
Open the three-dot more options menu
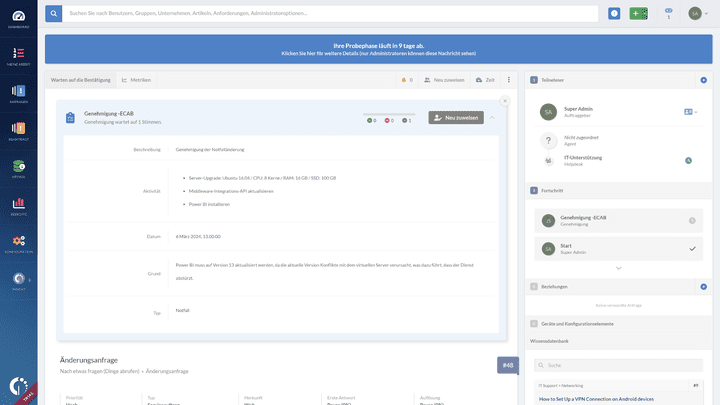pos(509,80)
